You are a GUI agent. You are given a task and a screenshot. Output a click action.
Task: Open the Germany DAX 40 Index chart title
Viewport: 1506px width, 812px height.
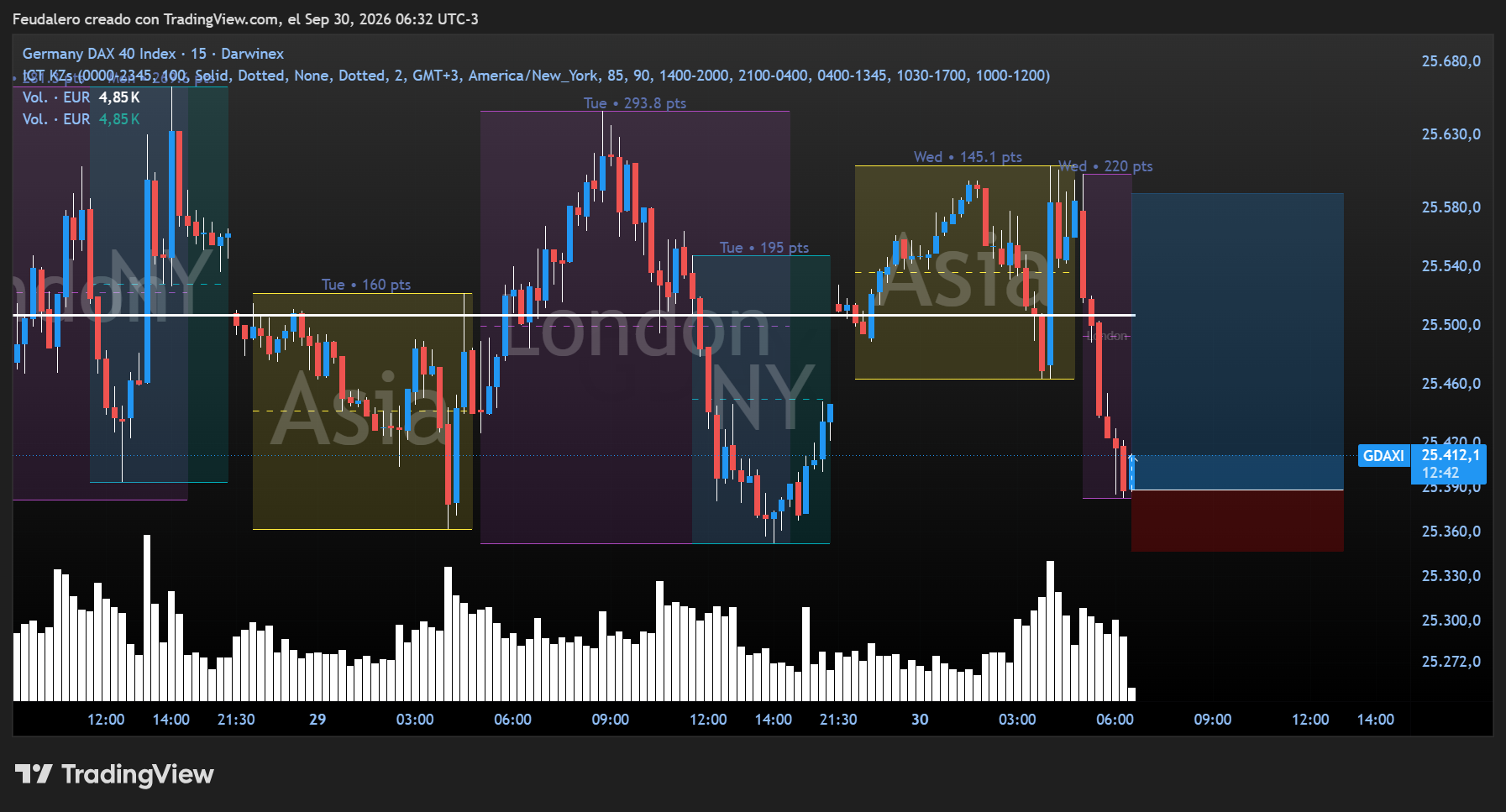pos(153,54)
